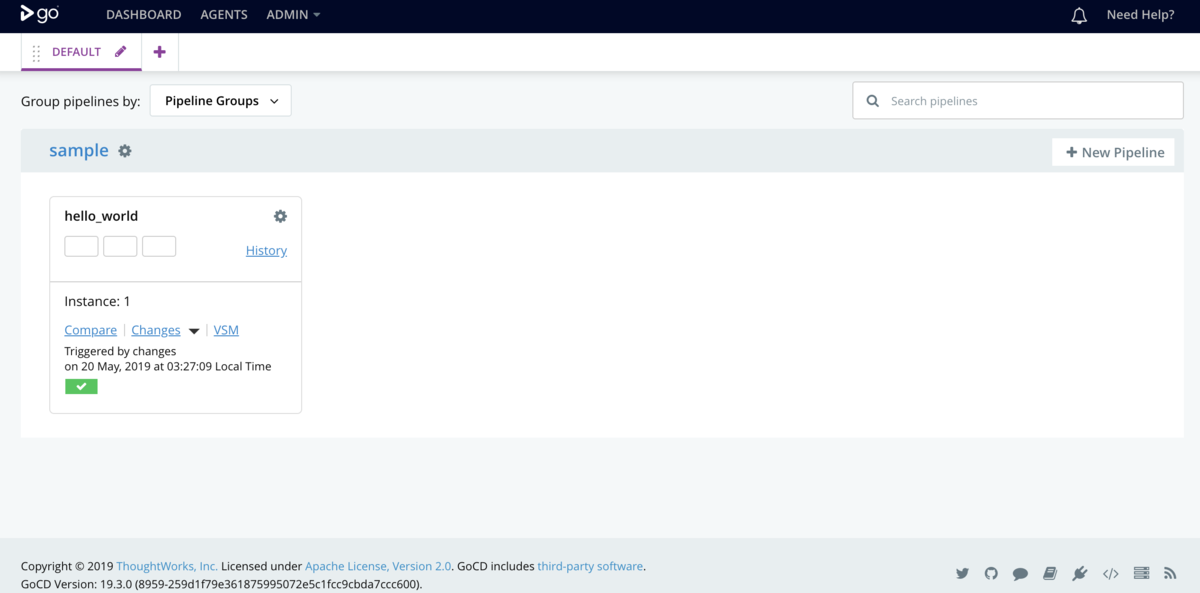Select the DEFAULT dashboard tab
Viewport: 1200px width, 593px height.
tap(77, 52)
